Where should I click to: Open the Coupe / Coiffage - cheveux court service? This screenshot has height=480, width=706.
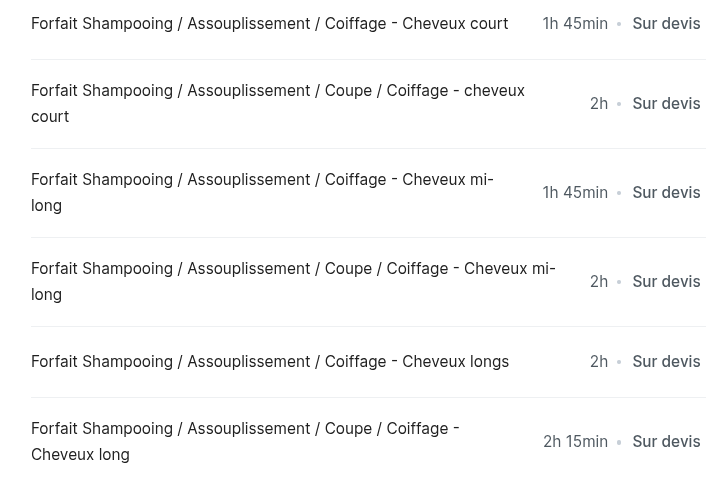point(277,103)
